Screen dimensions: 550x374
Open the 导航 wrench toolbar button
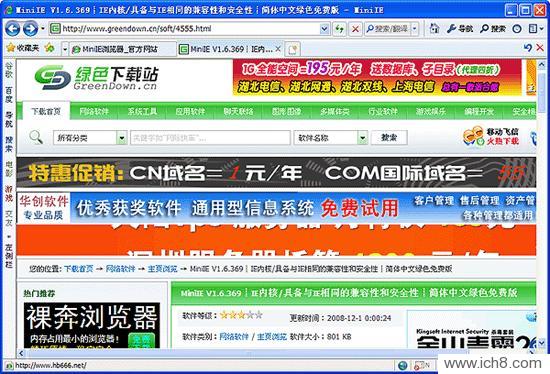tap(460, 29)
